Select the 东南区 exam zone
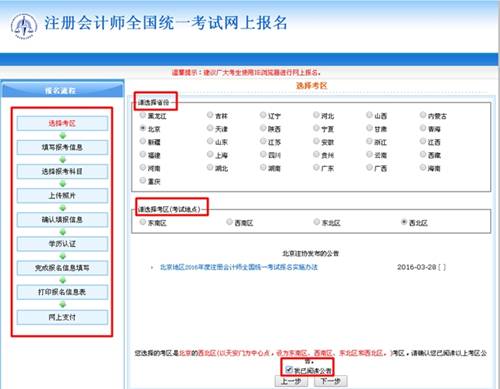 click(x=143, y=222)
